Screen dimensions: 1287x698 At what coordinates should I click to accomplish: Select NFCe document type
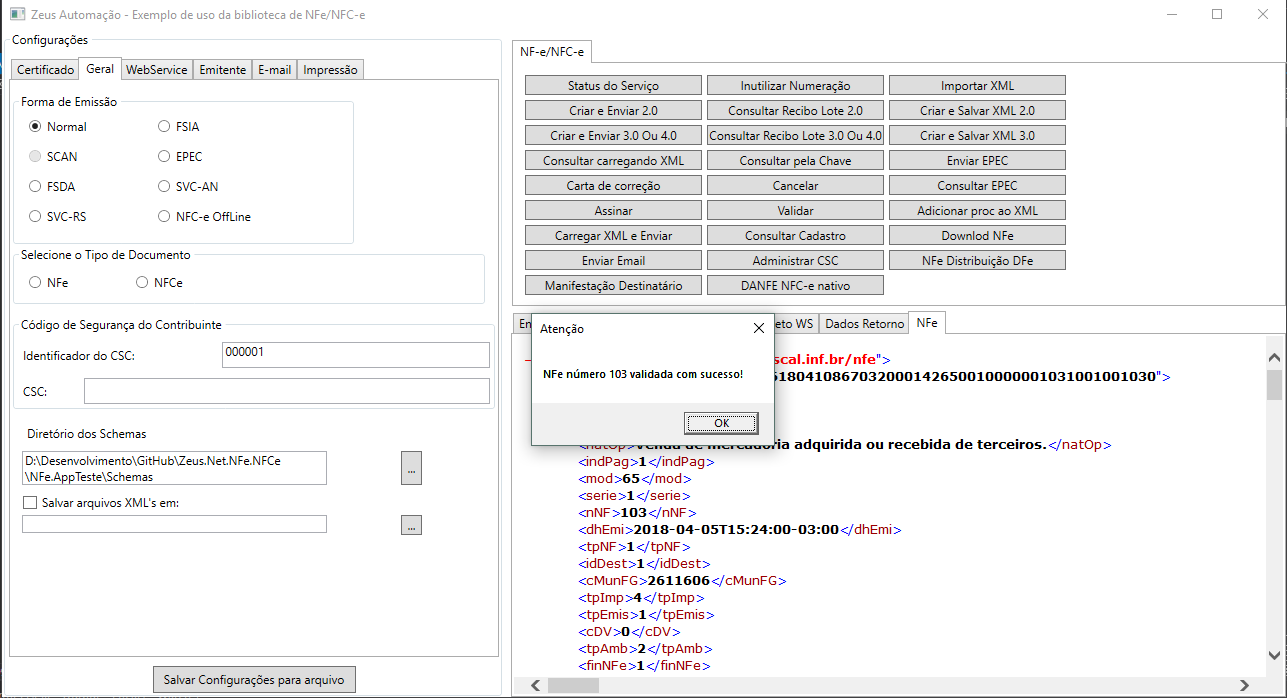point(142,283)
